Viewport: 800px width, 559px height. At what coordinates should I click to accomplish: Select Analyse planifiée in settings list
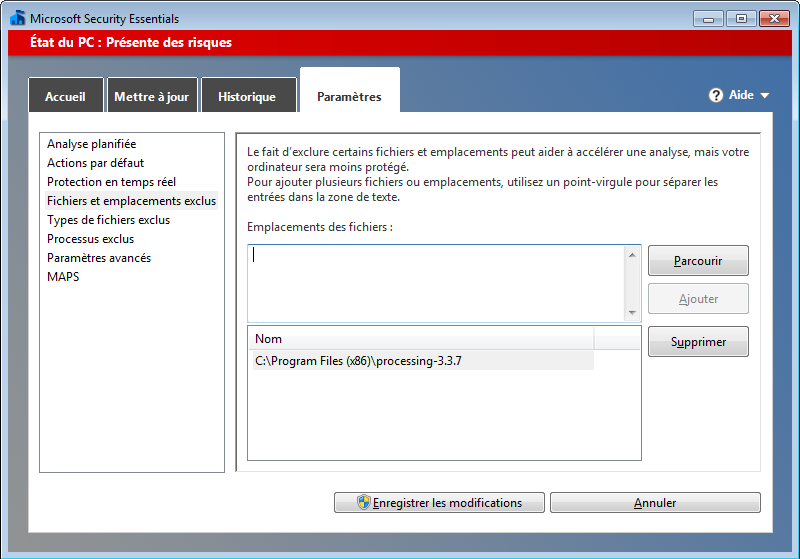(92, 144)
